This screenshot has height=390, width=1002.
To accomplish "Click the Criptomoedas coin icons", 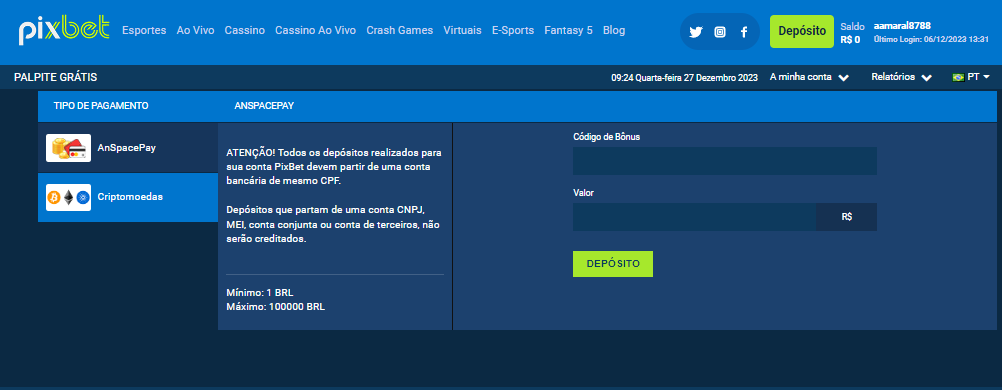I will click(68, 198).
